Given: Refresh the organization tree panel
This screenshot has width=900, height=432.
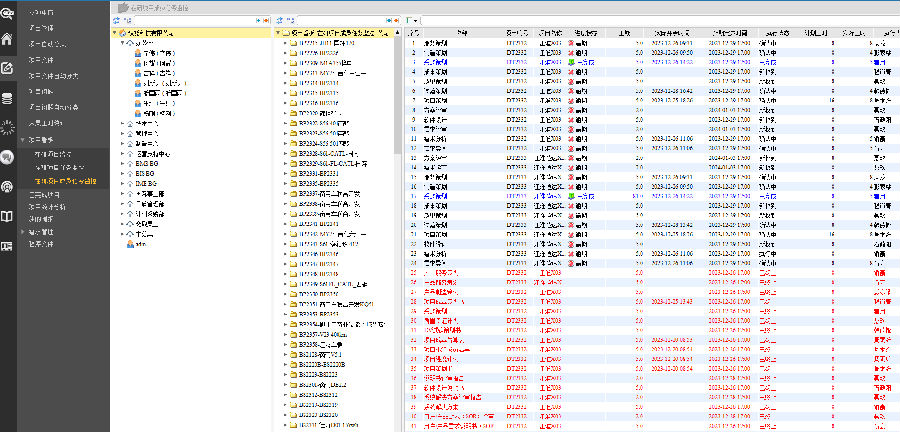Looking at the screenshot, I should (117, 20).
